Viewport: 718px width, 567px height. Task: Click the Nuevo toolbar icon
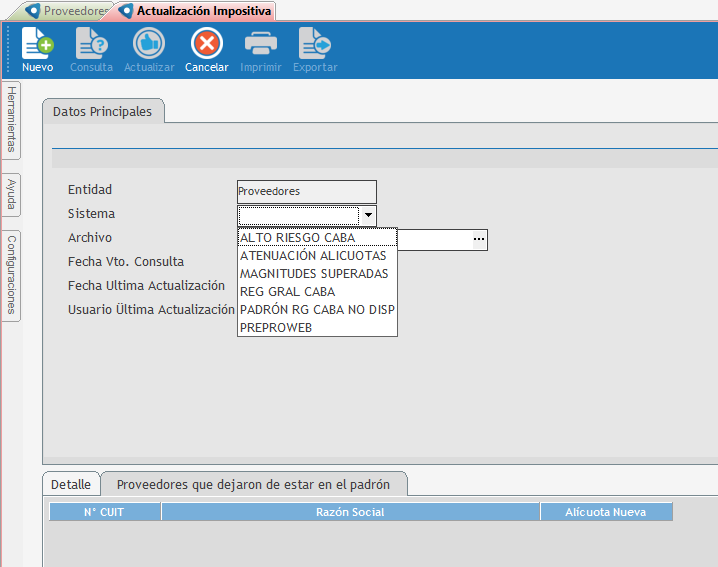(37, 44)
